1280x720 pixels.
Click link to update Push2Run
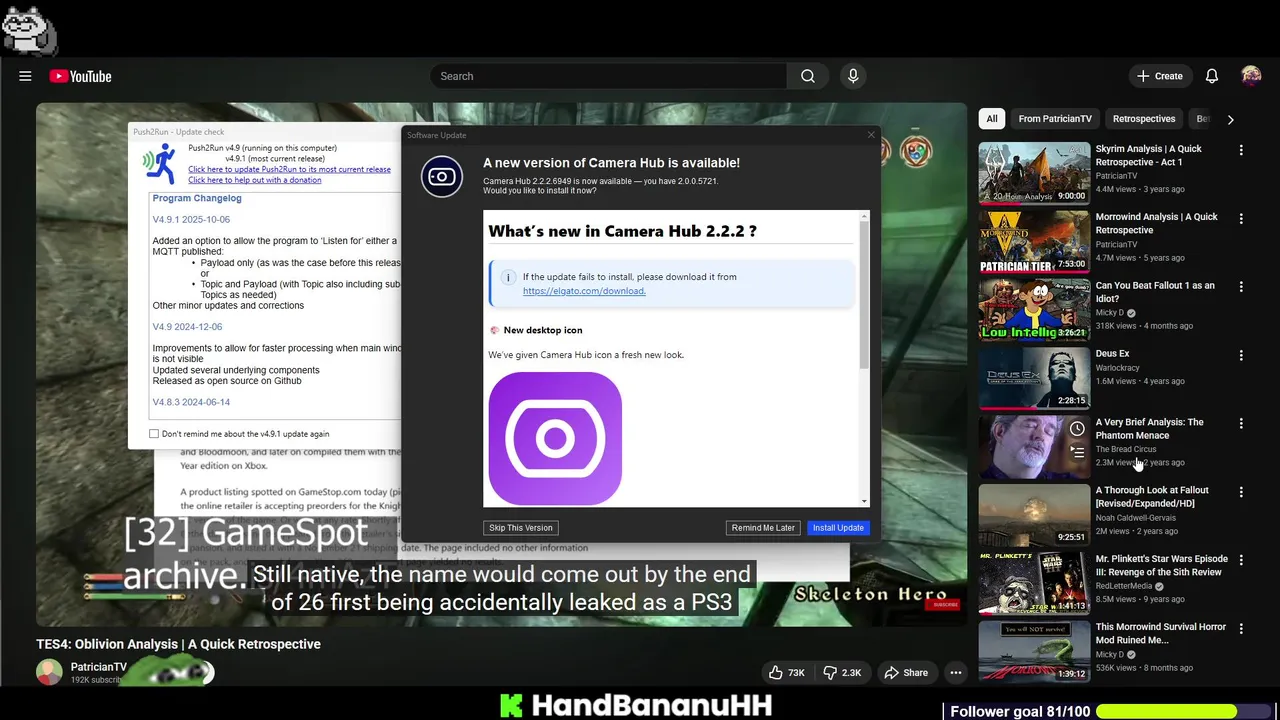coord(289,170)
